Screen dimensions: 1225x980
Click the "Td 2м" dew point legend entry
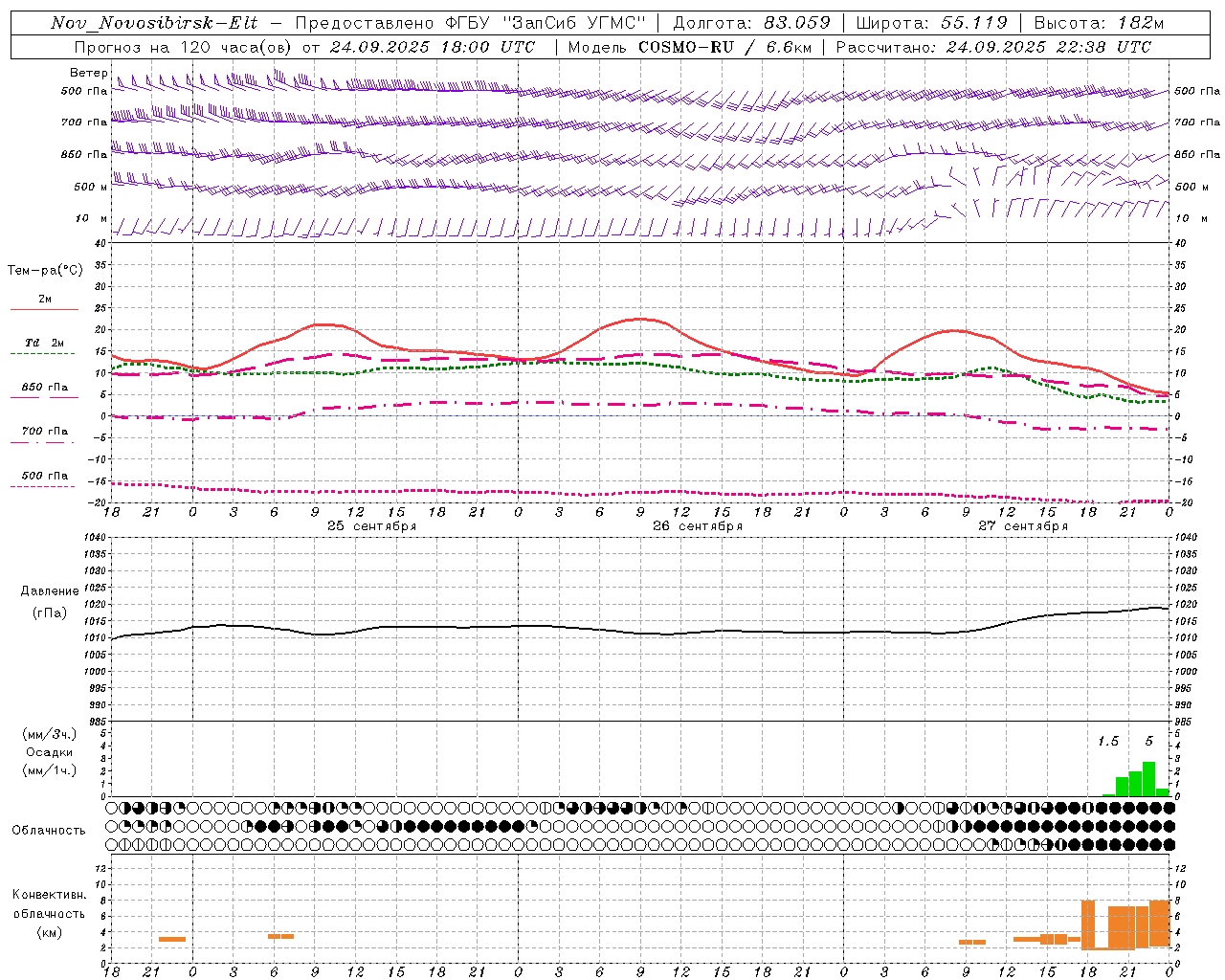[x=44, y=343]
